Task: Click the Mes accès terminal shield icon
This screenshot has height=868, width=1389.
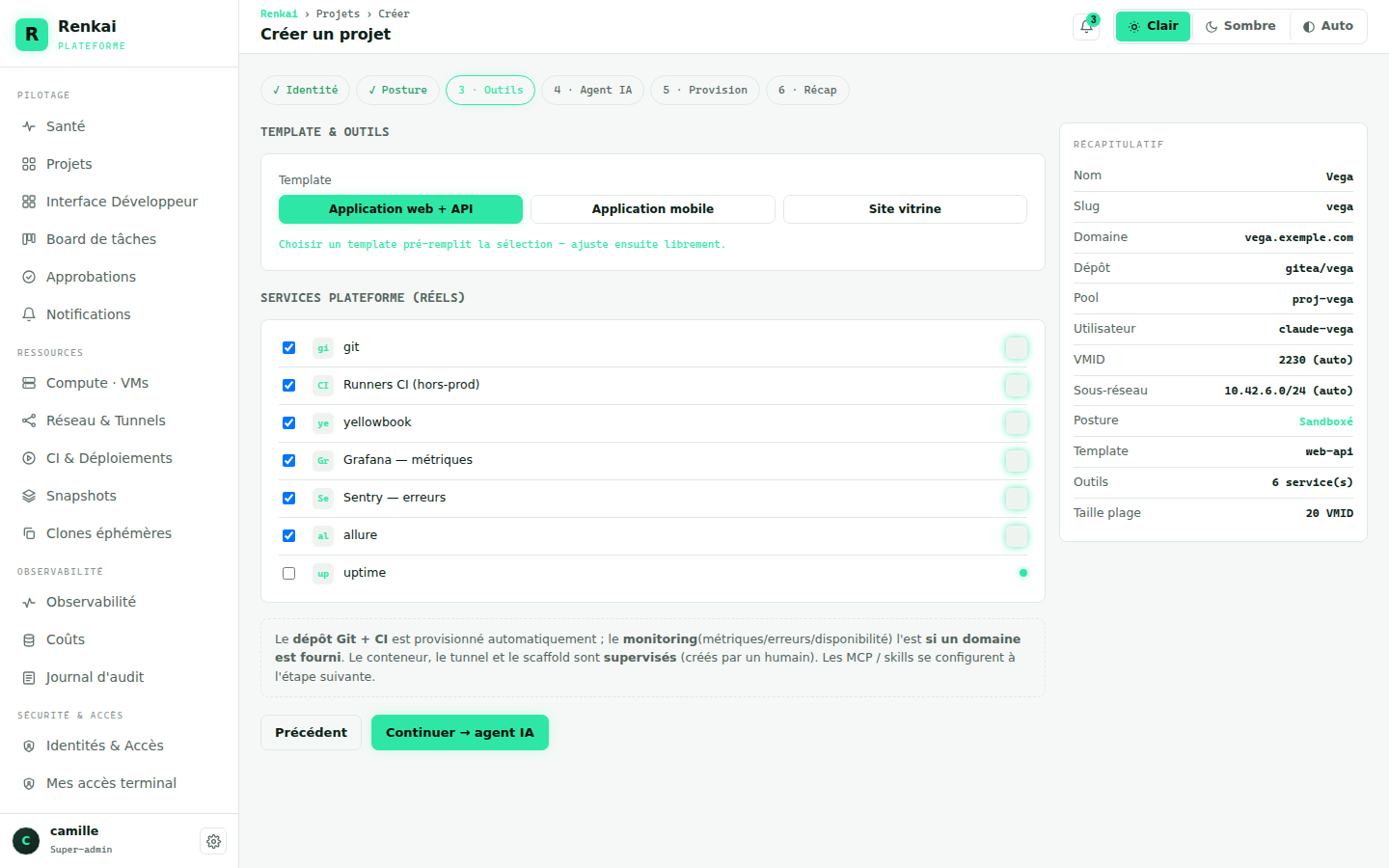Action: pos(29,783)
